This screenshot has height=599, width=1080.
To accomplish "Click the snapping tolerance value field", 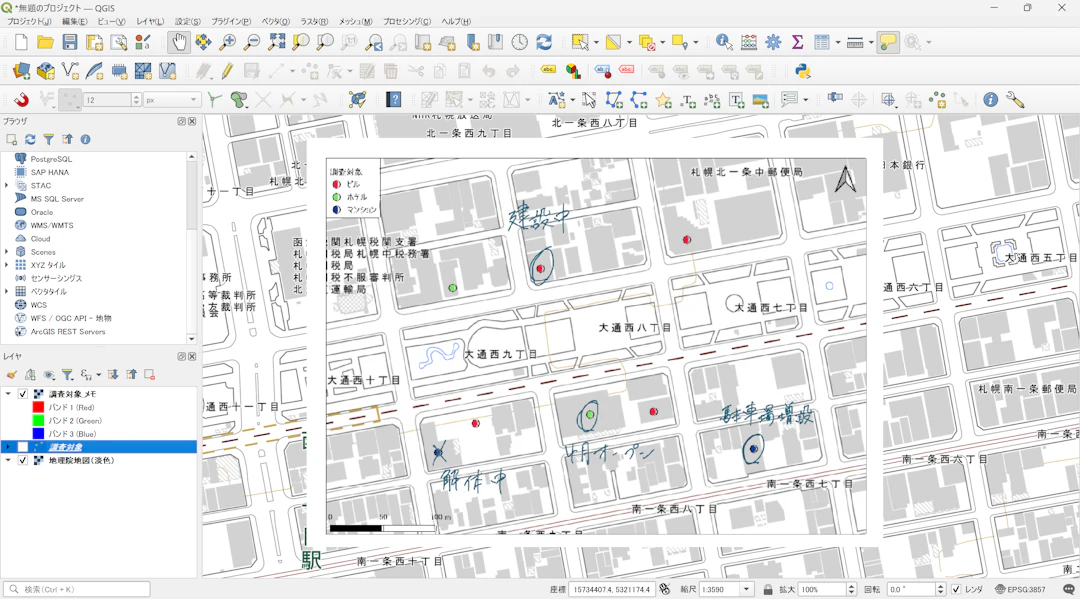I will (x=108, y=100).
